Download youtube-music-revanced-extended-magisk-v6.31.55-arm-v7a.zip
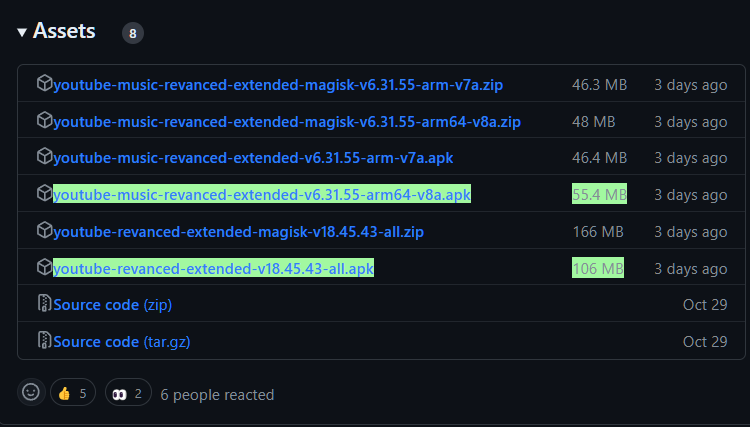Screen dimensions: 750x427 point(278,85)
